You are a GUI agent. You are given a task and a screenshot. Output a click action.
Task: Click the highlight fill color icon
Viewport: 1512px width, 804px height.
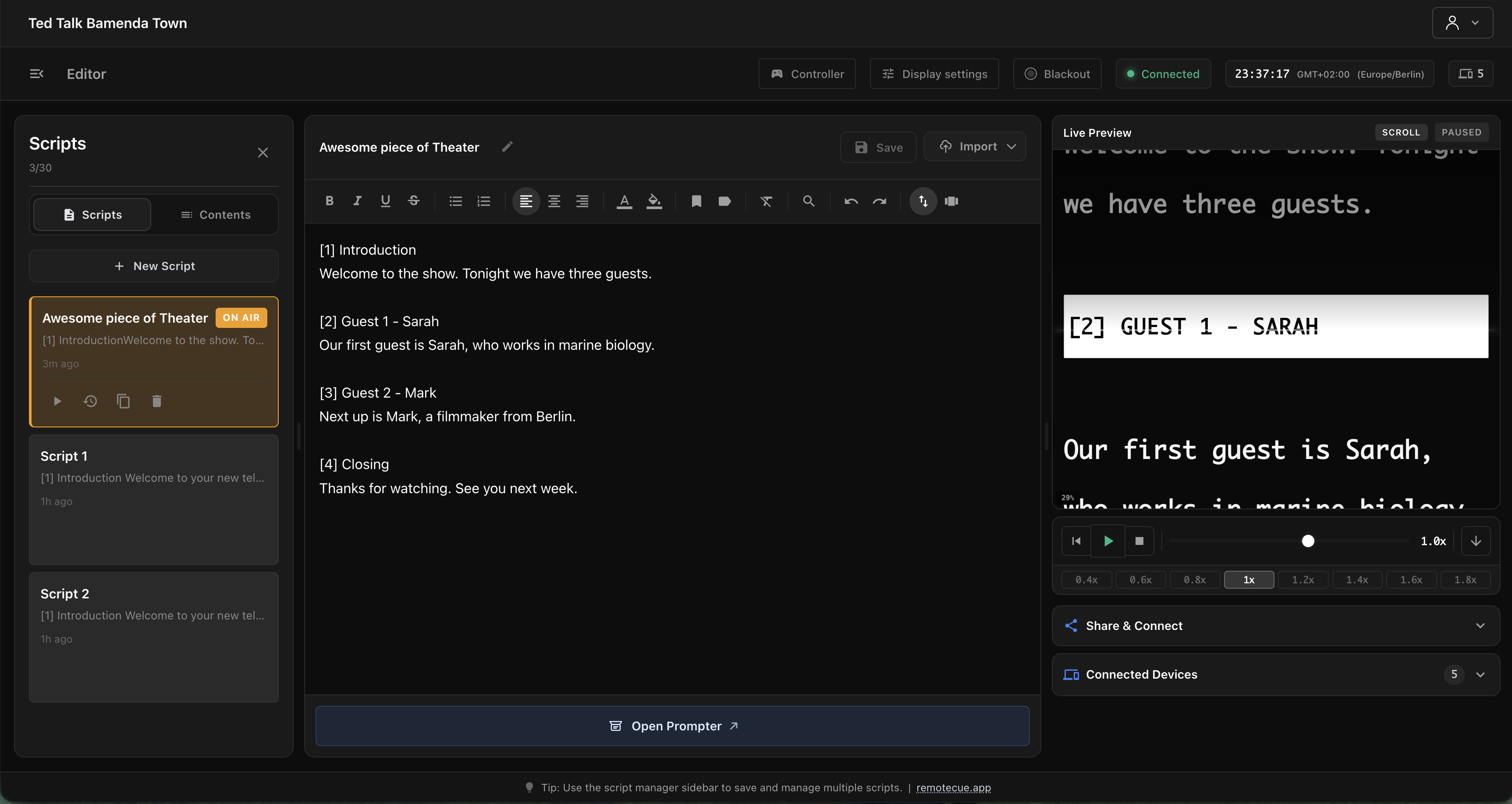[654, 202]
